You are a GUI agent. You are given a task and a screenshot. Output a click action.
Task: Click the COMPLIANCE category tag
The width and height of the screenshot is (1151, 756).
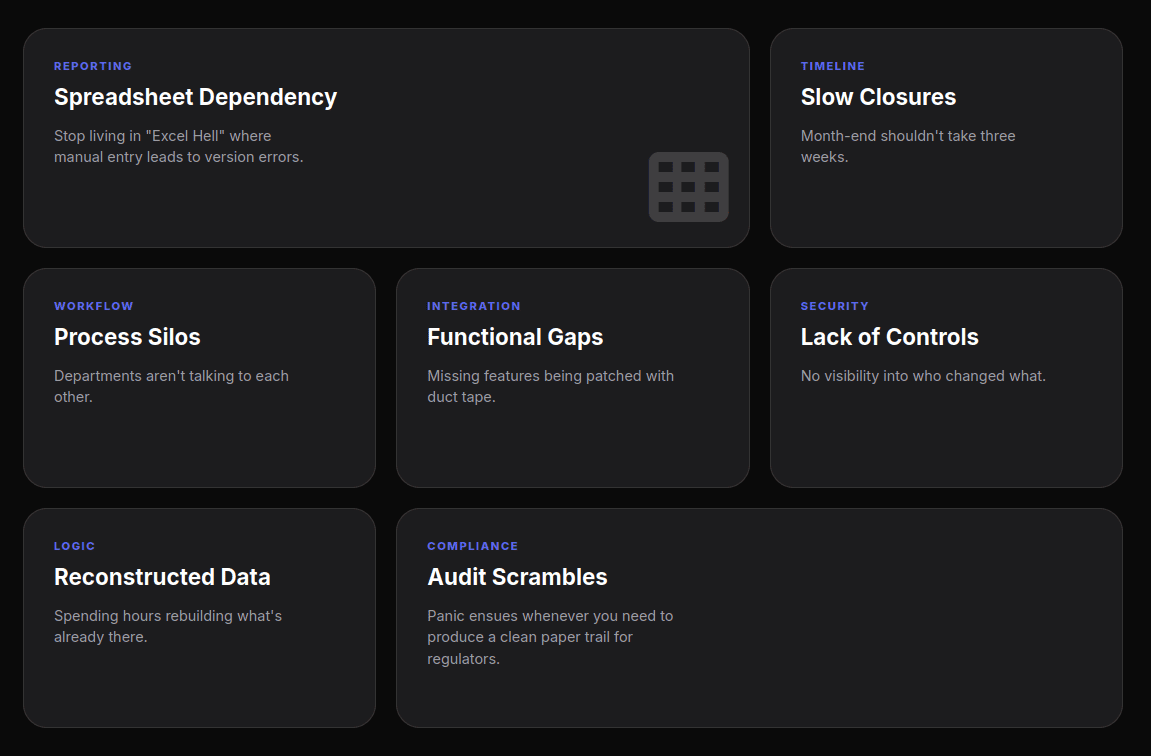point(472,546)
